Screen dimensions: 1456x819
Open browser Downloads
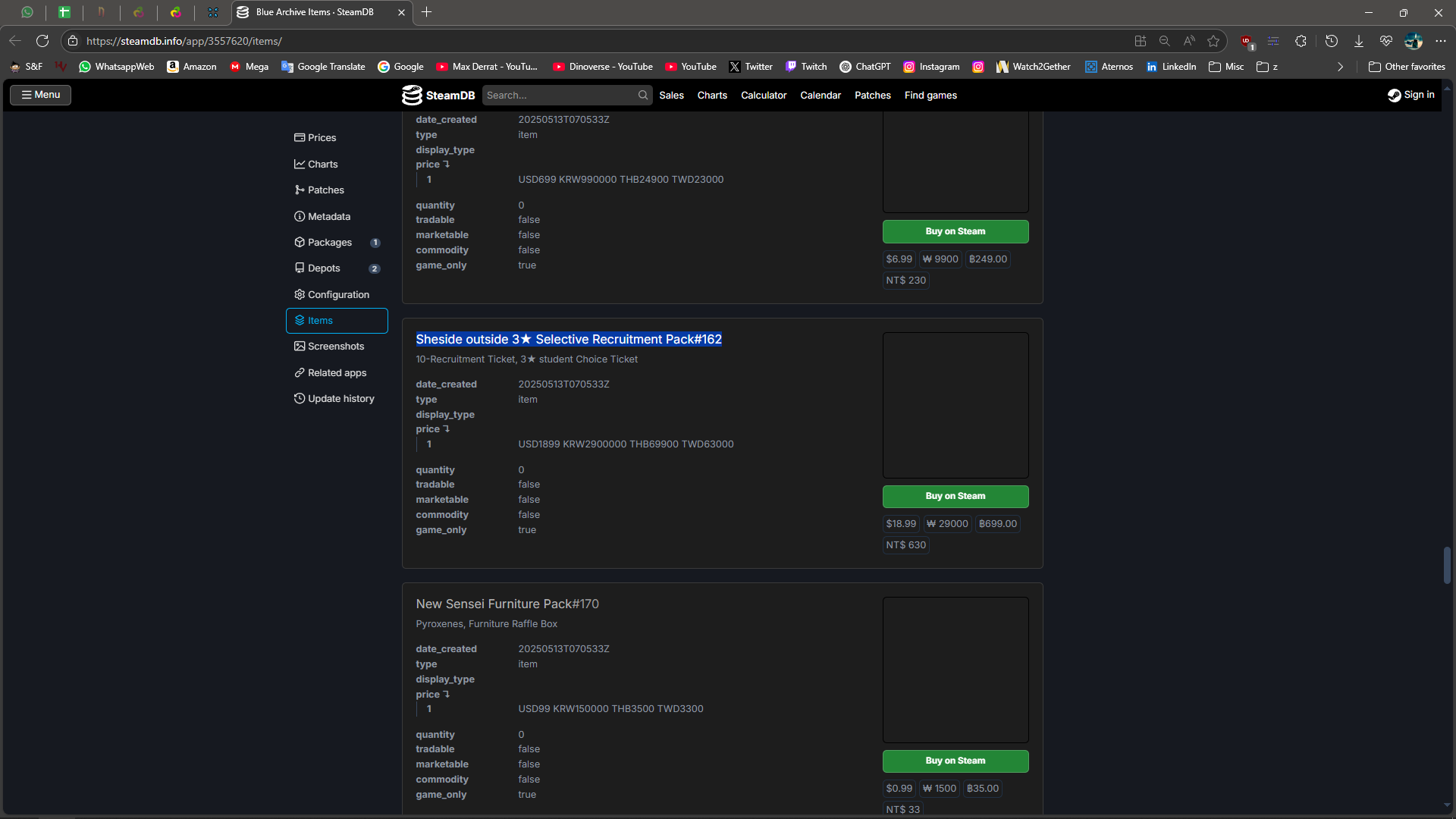pyautogui.click(x=1359, y=41)
